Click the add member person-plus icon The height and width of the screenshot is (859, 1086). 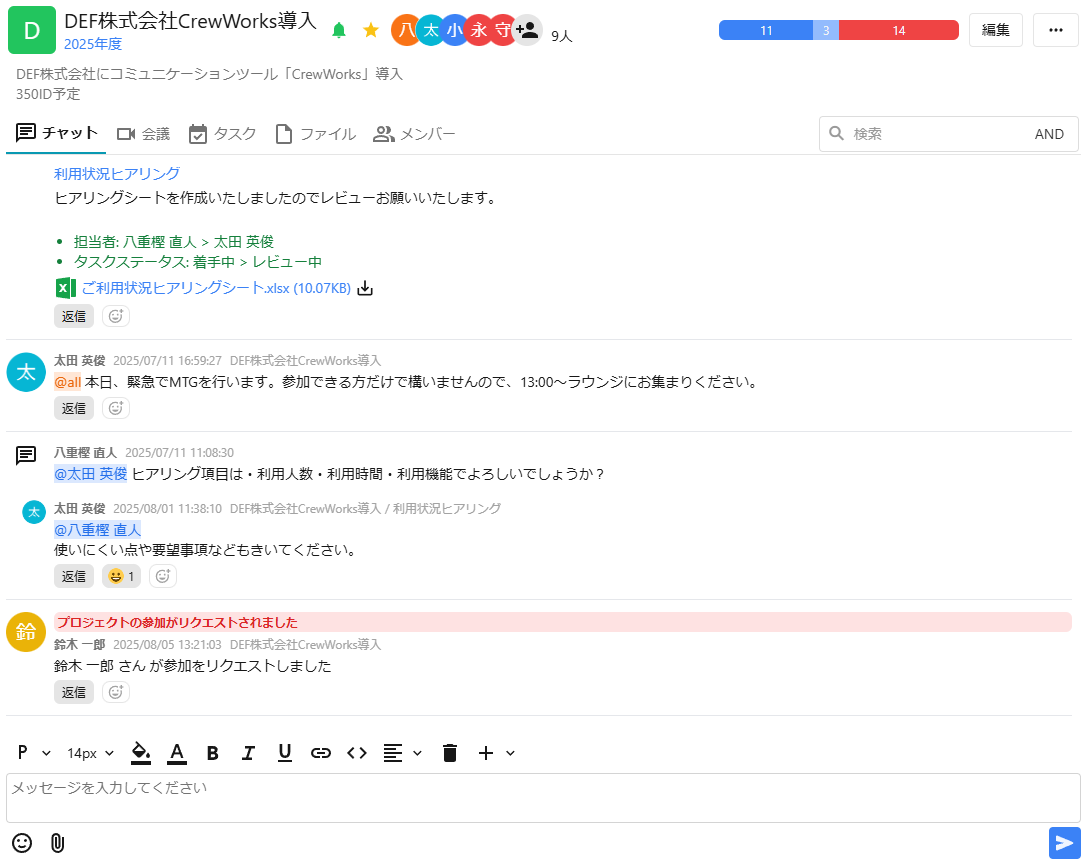click(x=528, y=30)
